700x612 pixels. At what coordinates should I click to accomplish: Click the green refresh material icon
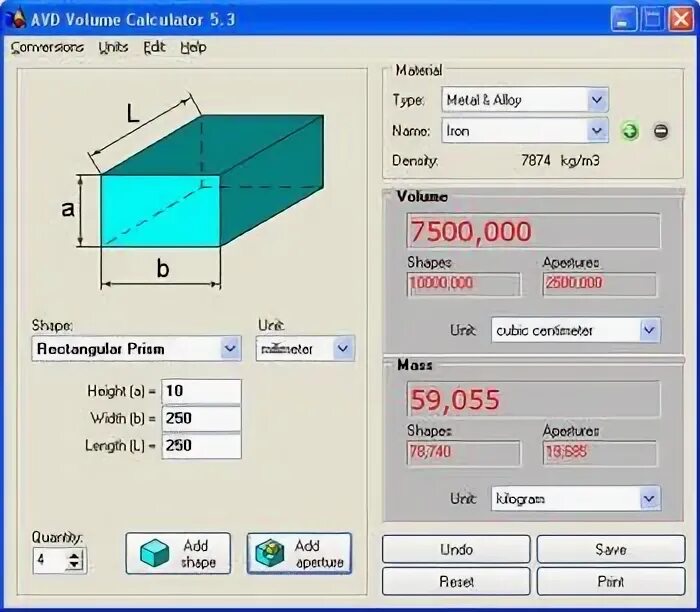[630, 131]
